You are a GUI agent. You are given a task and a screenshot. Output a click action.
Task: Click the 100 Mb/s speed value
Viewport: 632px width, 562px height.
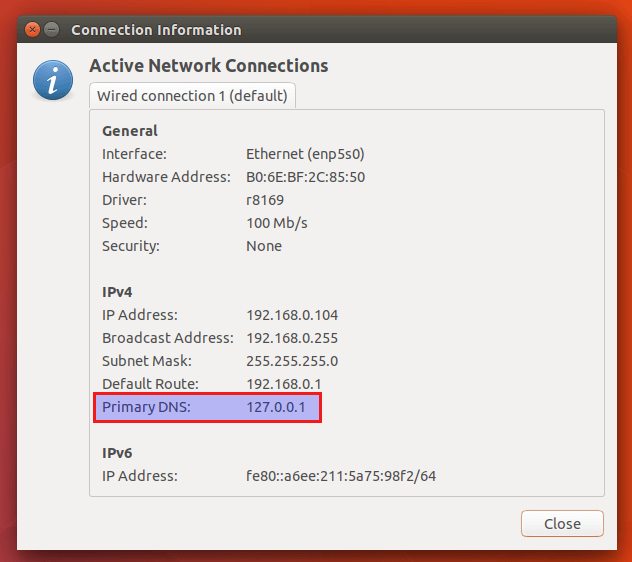[277, 223]
